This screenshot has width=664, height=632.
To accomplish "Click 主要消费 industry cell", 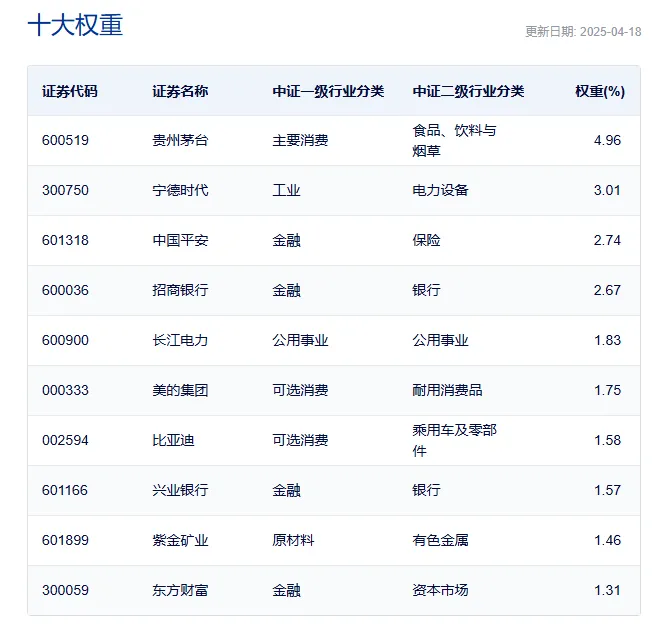I will point(300,140).
